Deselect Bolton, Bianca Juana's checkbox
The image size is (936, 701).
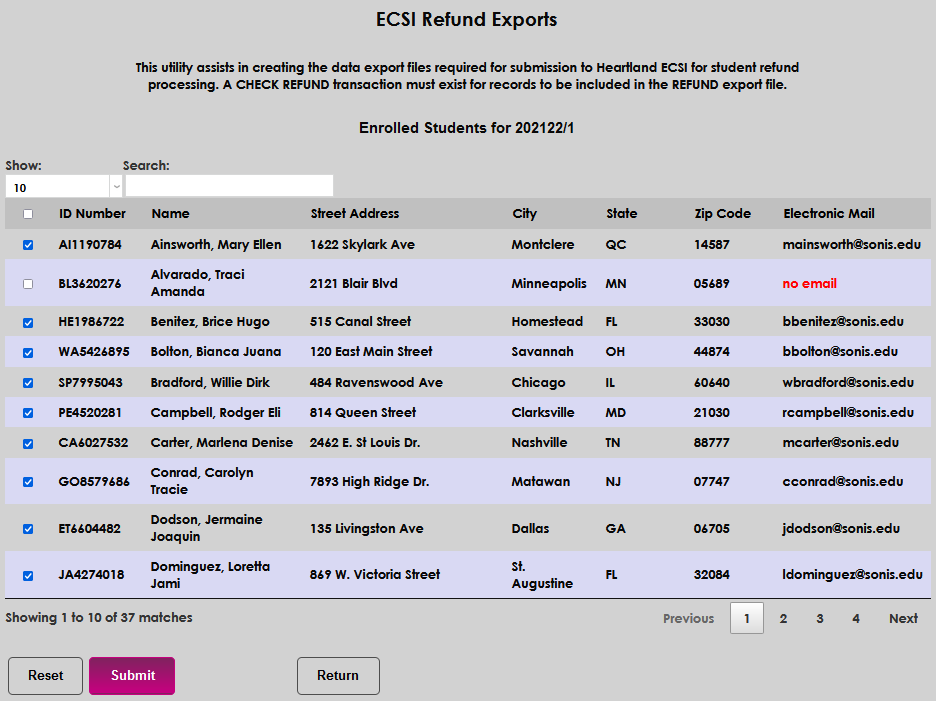pyautogui.click(x=28, y=352)
